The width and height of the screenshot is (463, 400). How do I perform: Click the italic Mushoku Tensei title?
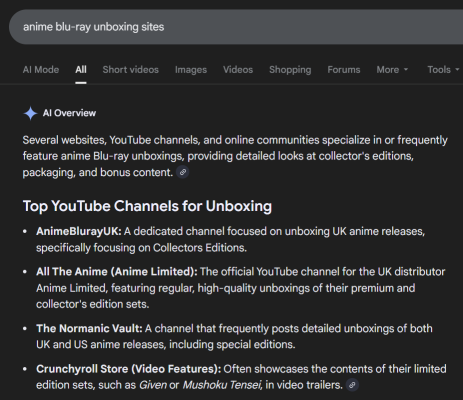click(222, 385)
